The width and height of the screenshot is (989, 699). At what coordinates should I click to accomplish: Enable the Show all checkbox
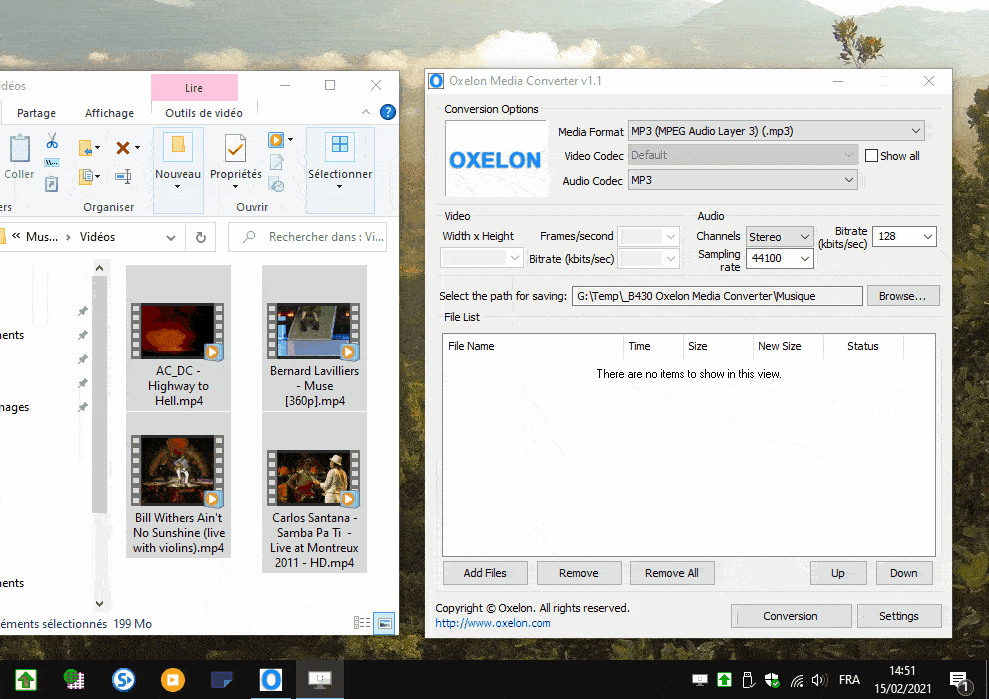(x=871, y=156)
